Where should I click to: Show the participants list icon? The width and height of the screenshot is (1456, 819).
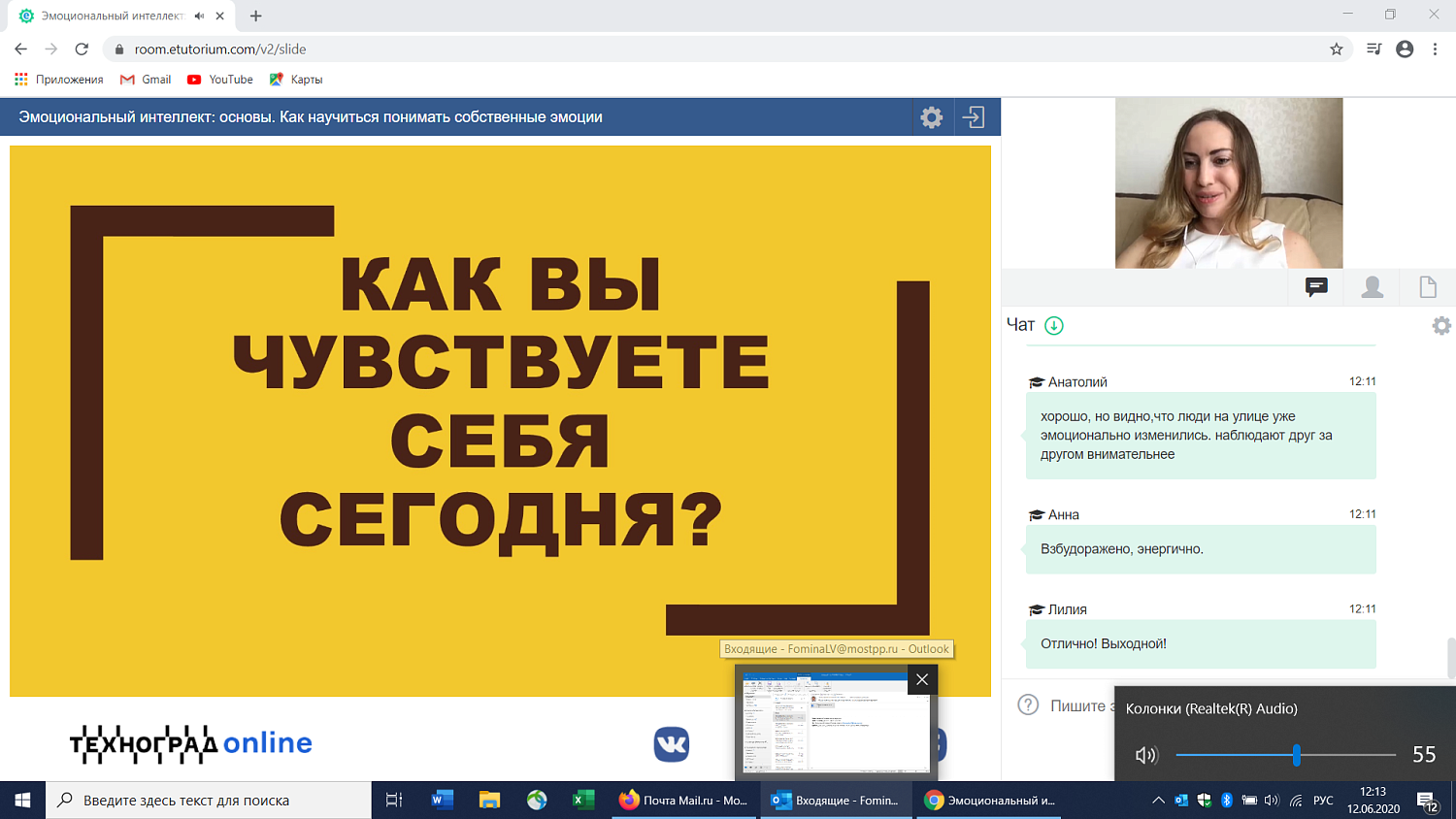[x=1373, y=286]
